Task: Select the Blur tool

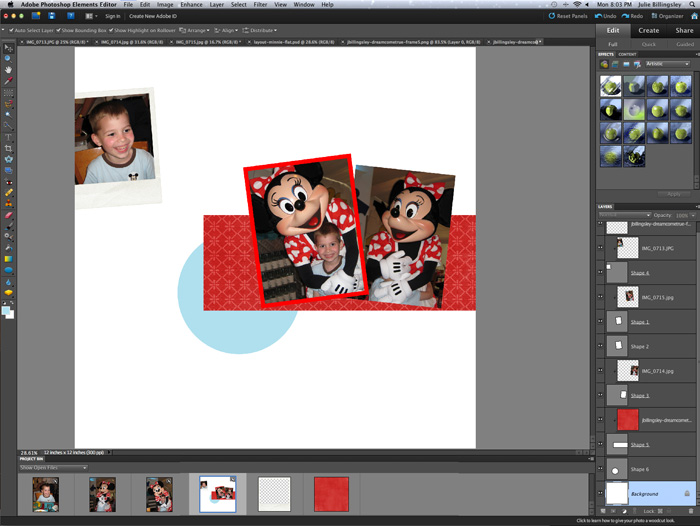Action: (x=8, y=282)
